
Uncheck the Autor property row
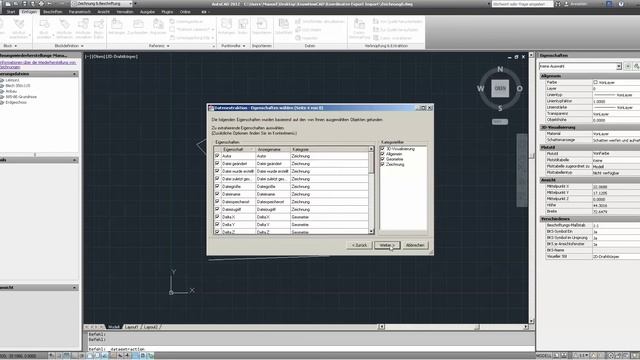point(217,156)
